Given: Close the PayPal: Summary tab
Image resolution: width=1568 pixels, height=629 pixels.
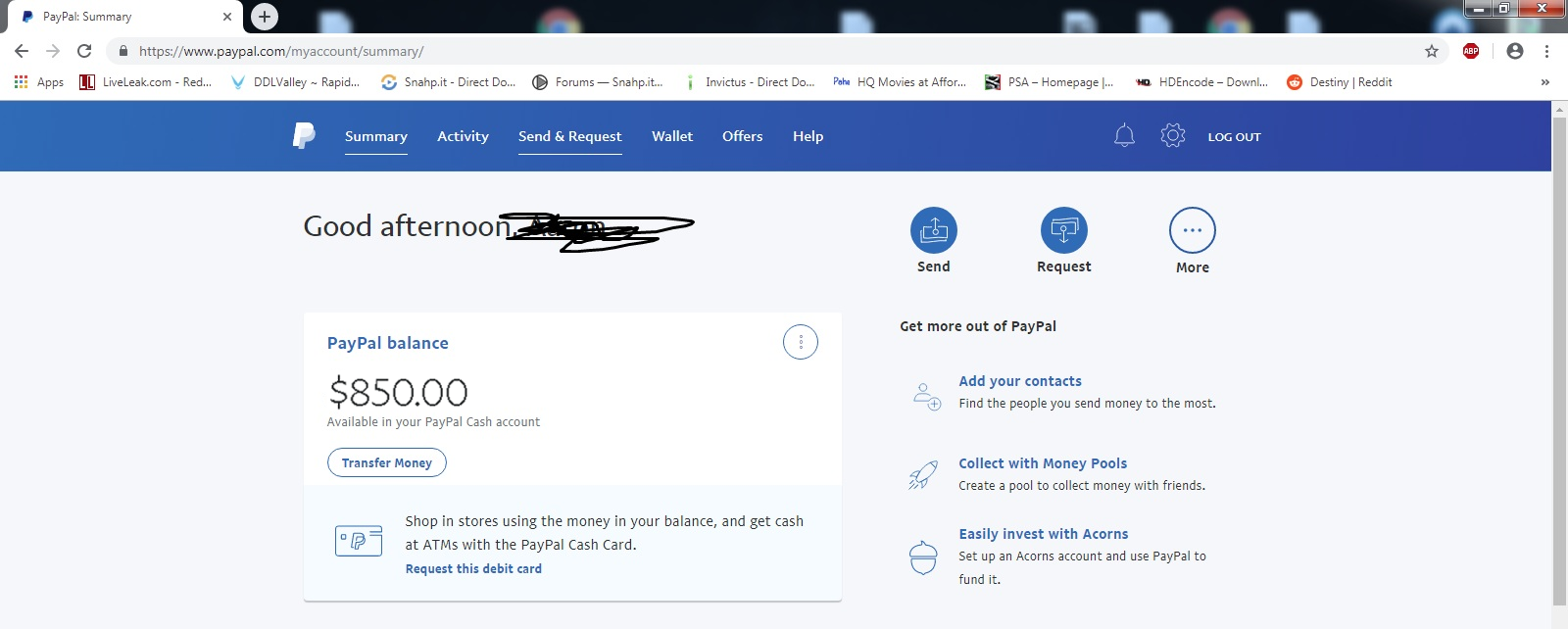Looking at the screenshot, I should pyautogui.click(x=227, y=17).
